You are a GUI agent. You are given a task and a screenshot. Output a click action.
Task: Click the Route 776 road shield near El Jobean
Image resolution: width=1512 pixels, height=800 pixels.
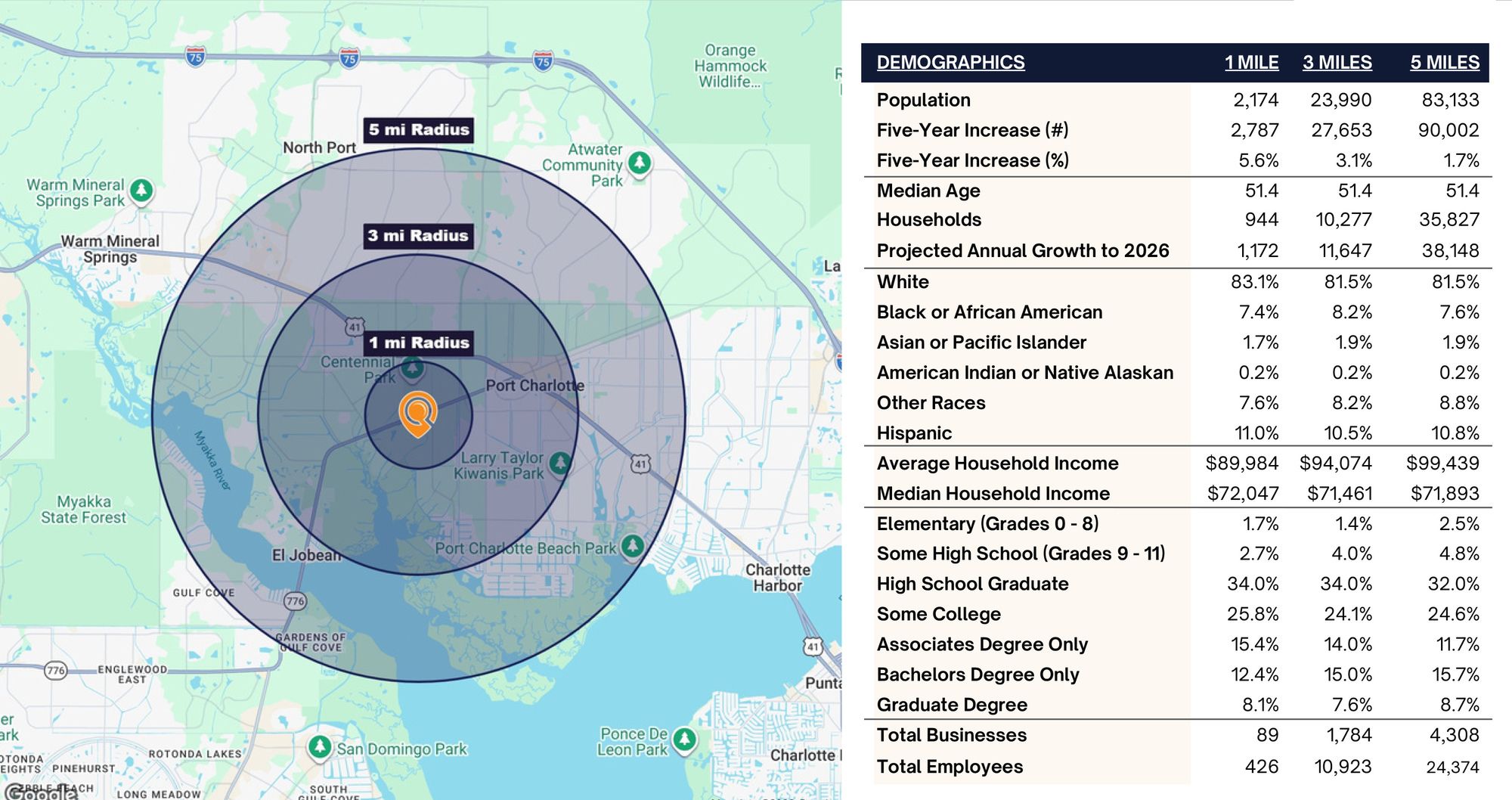pos(295,601)
